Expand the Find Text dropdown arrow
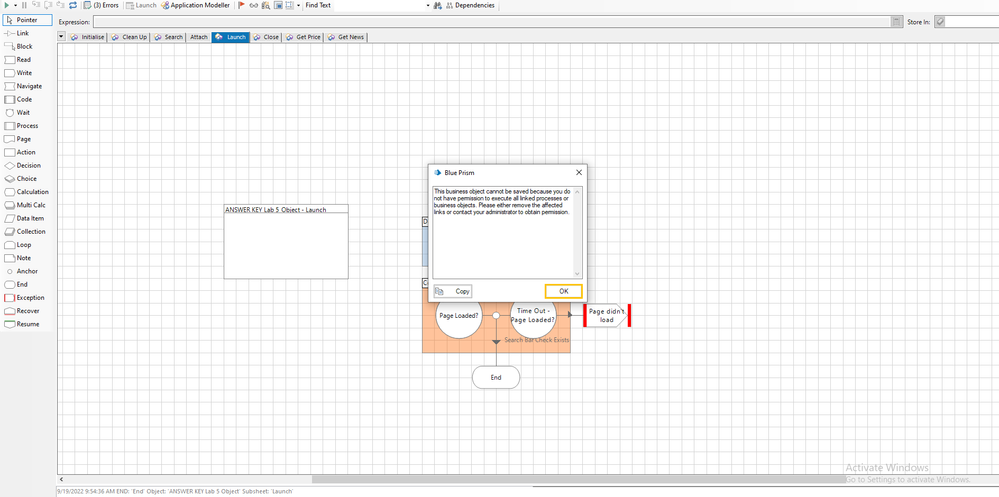999x497 pixels. coord(428,5)
